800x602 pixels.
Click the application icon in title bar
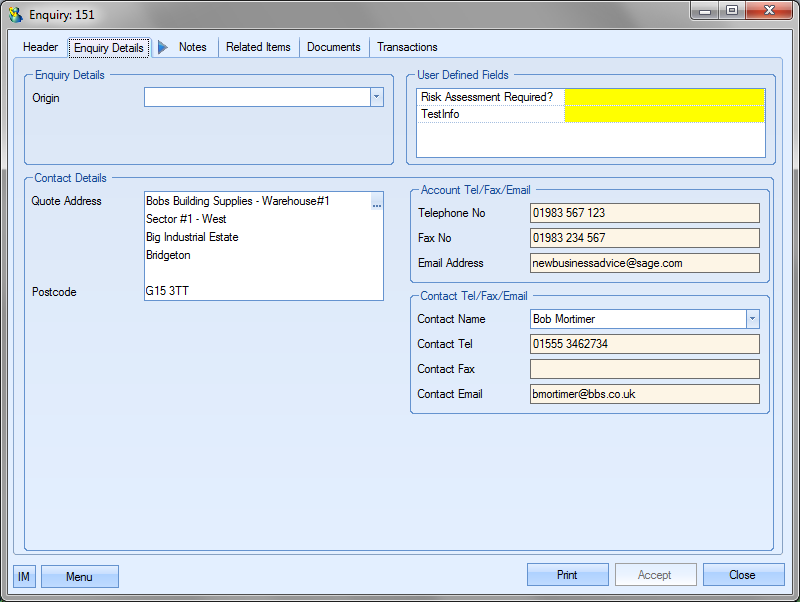(x=15, y=13)
